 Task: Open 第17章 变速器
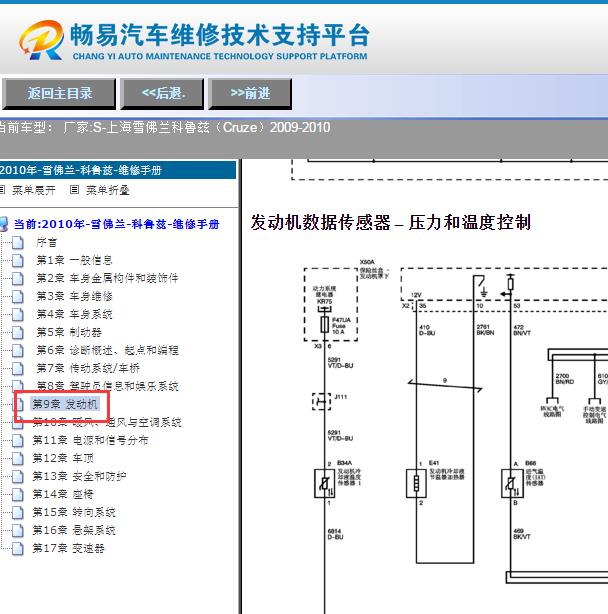pos(69,548)
